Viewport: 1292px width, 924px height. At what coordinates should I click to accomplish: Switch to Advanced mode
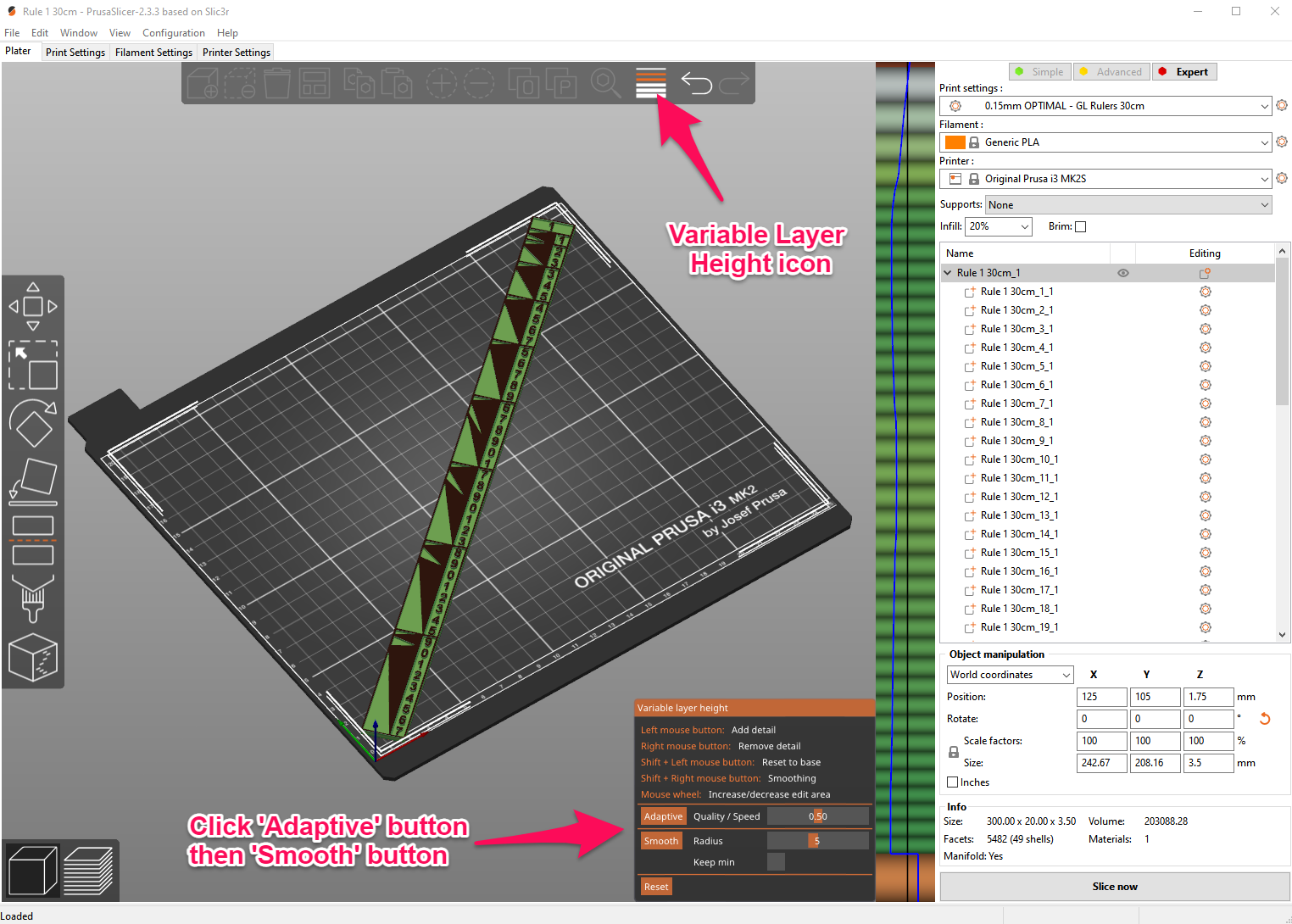pyautogui.click(x=1111, y=72)
